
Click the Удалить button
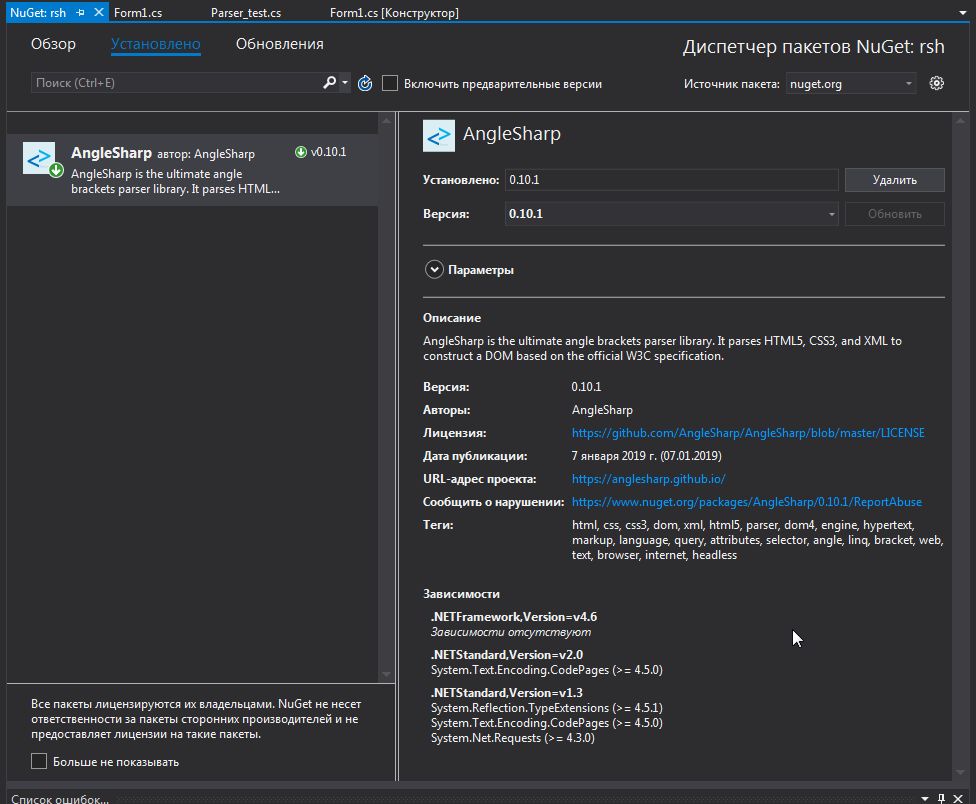[x=894, y=180]
